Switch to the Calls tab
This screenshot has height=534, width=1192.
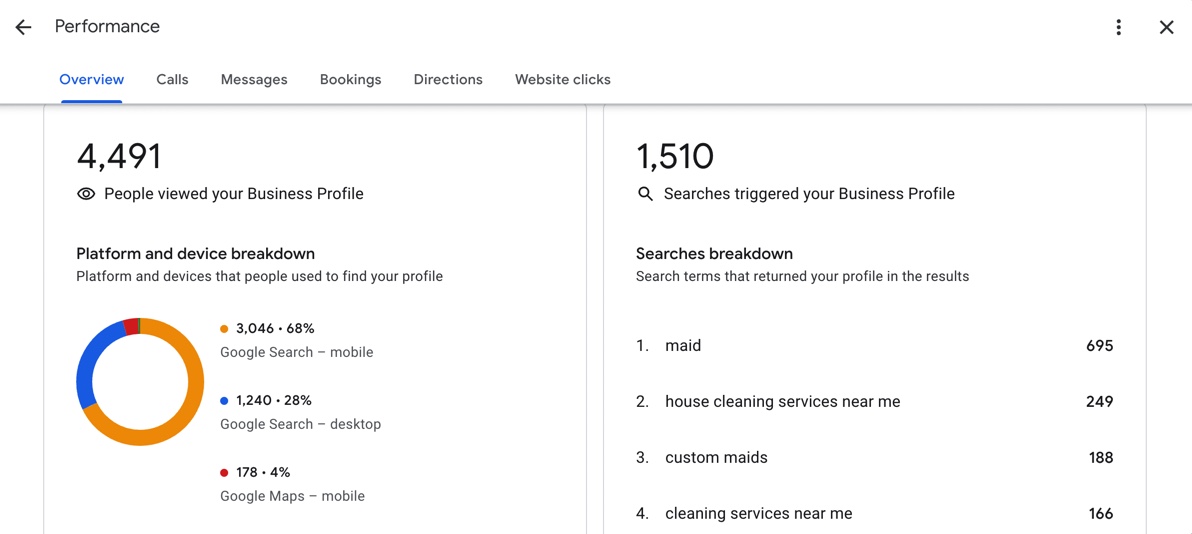173,79
